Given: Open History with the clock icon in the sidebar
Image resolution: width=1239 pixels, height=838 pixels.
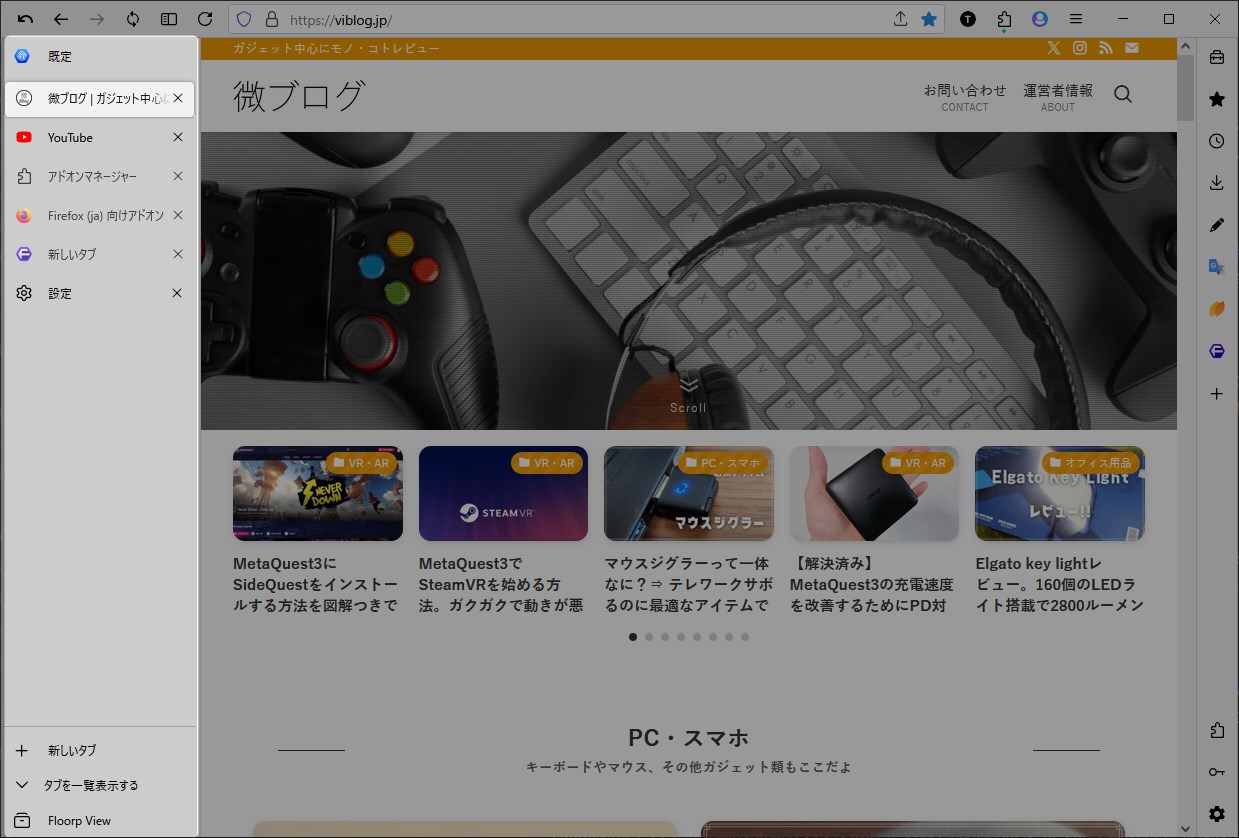Looking at the screenshot, I should tap(1216, 141).
